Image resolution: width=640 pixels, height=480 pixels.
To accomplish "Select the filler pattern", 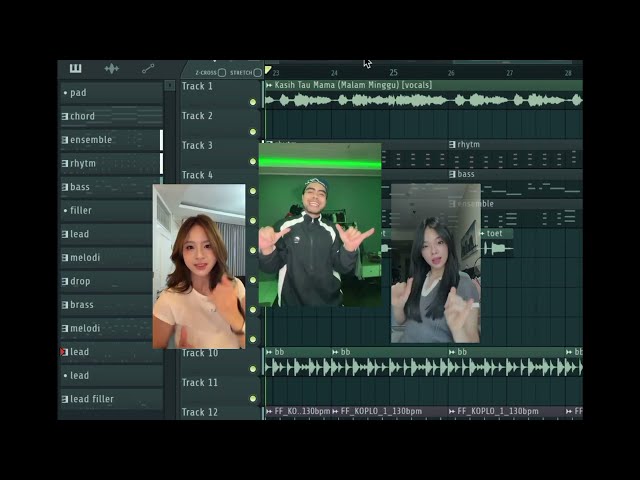I will [x=106, y=211].
